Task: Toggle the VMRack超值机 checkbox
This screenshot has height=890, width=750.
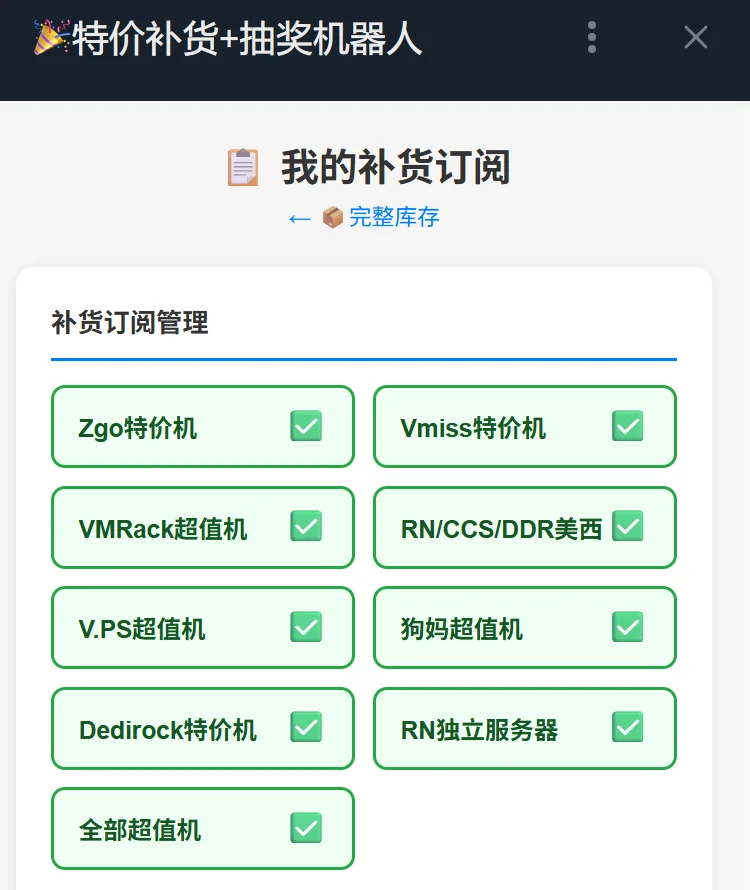Action: pyautogui.click(x=306, y=526)
